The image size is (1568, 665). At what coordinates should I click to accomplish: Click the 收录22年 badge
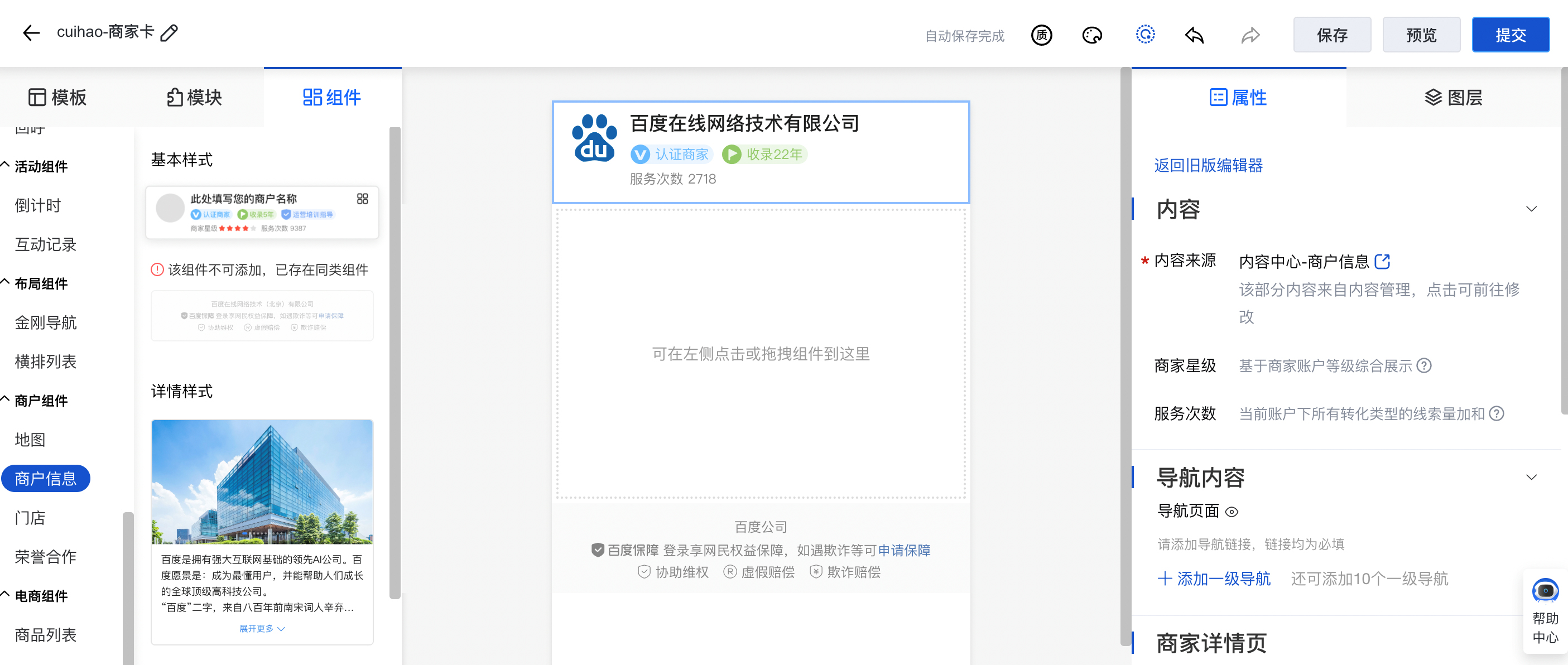point(764,155)
